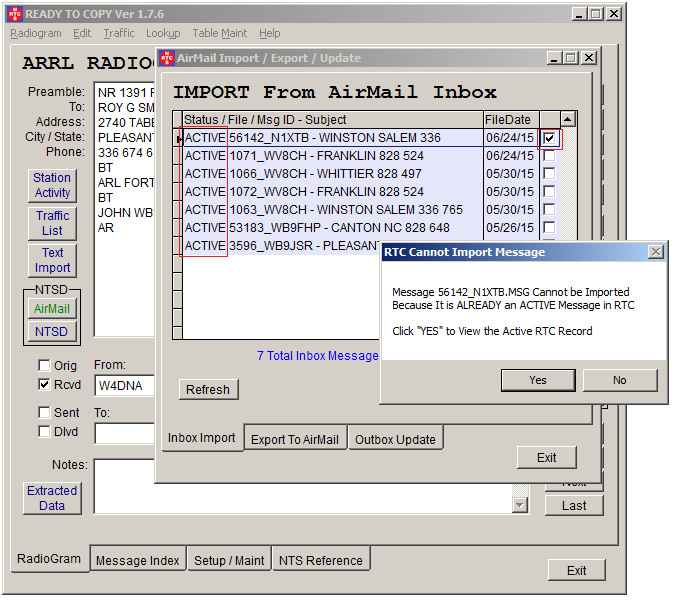
Task: Check the 1066_WV8CH Whittier message checkbox
Action: point(549,174)
